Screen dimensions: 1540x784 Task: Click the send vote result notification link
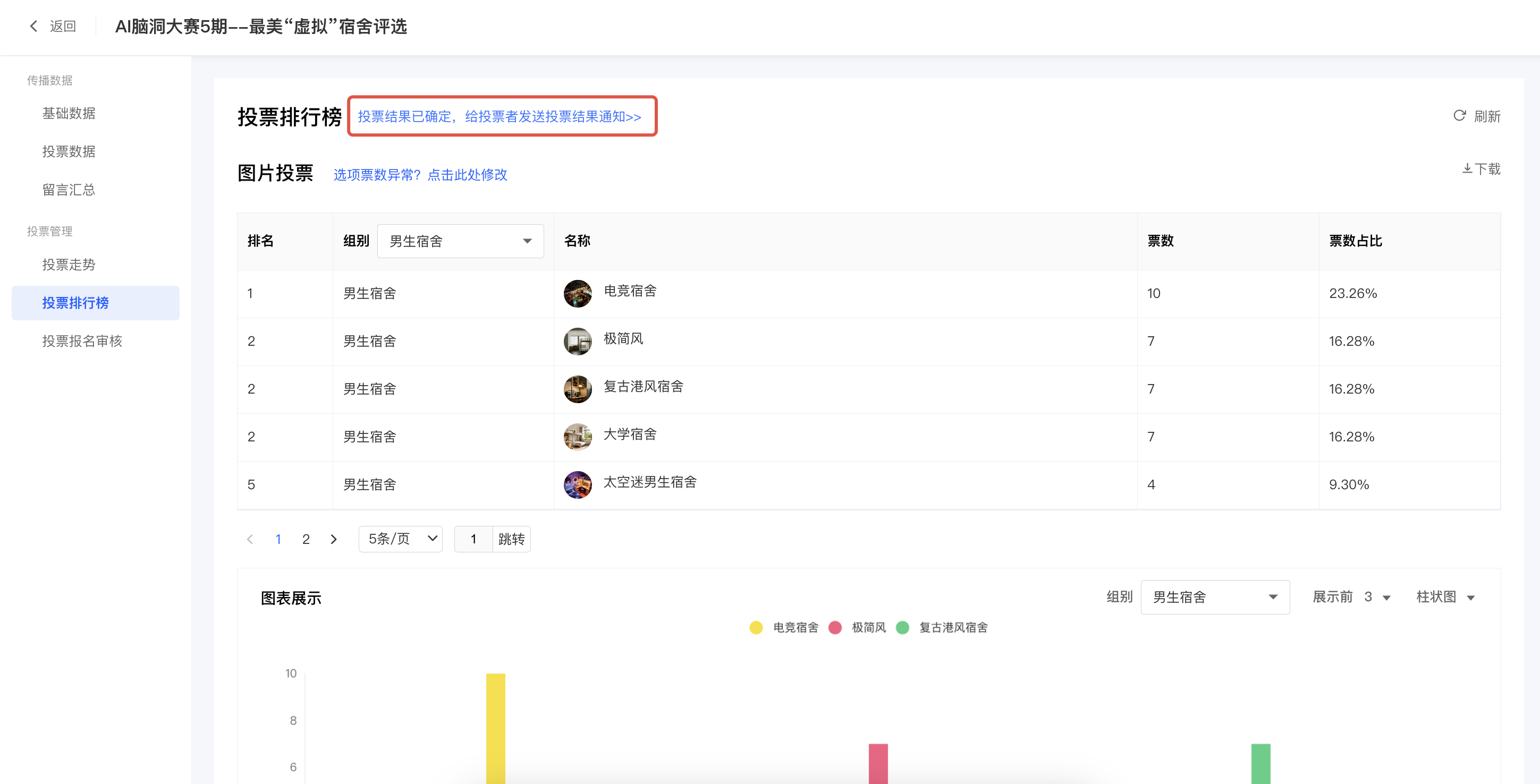[x=500, y=116]
